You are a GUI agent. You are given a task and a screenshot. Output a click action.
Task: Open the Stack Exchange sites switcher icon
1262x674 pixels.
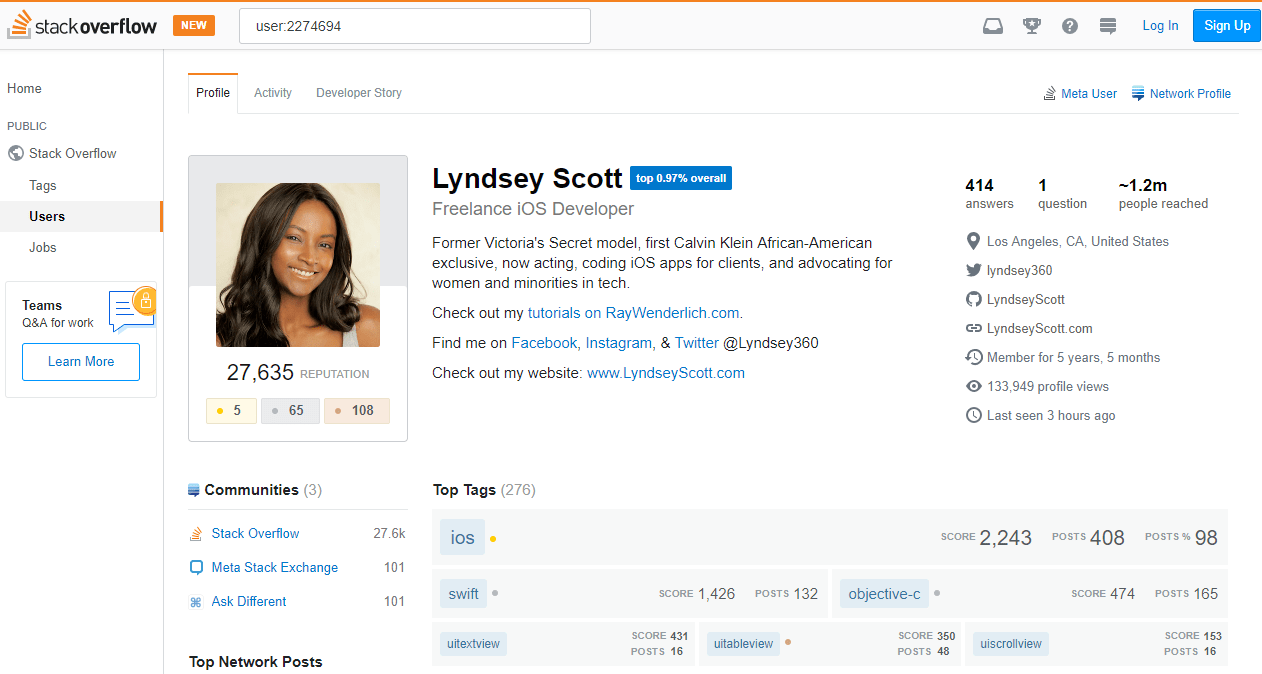pyautogui.click(x=1108, y=26)
